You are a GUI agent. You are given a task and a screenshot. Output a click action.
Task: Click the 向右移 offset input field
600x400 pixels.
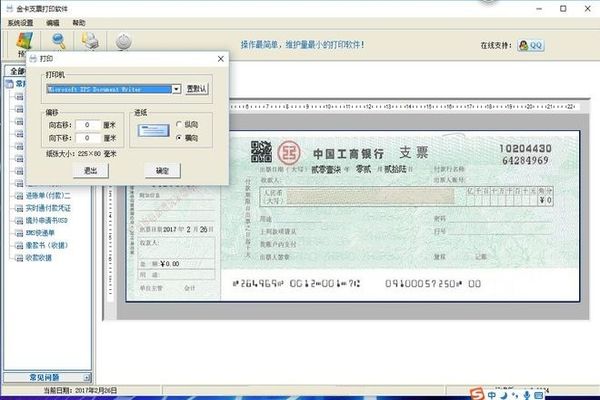[x=90, y=124]
